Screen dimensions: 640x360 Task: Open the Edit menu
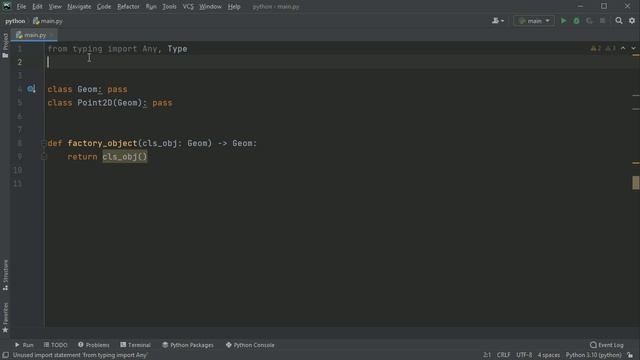point(37,7)
